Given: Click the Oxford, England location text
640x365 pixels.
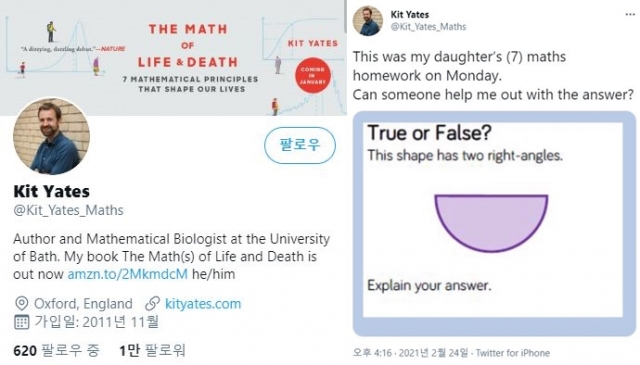Looking at the screenshot, I should [83, 304].
